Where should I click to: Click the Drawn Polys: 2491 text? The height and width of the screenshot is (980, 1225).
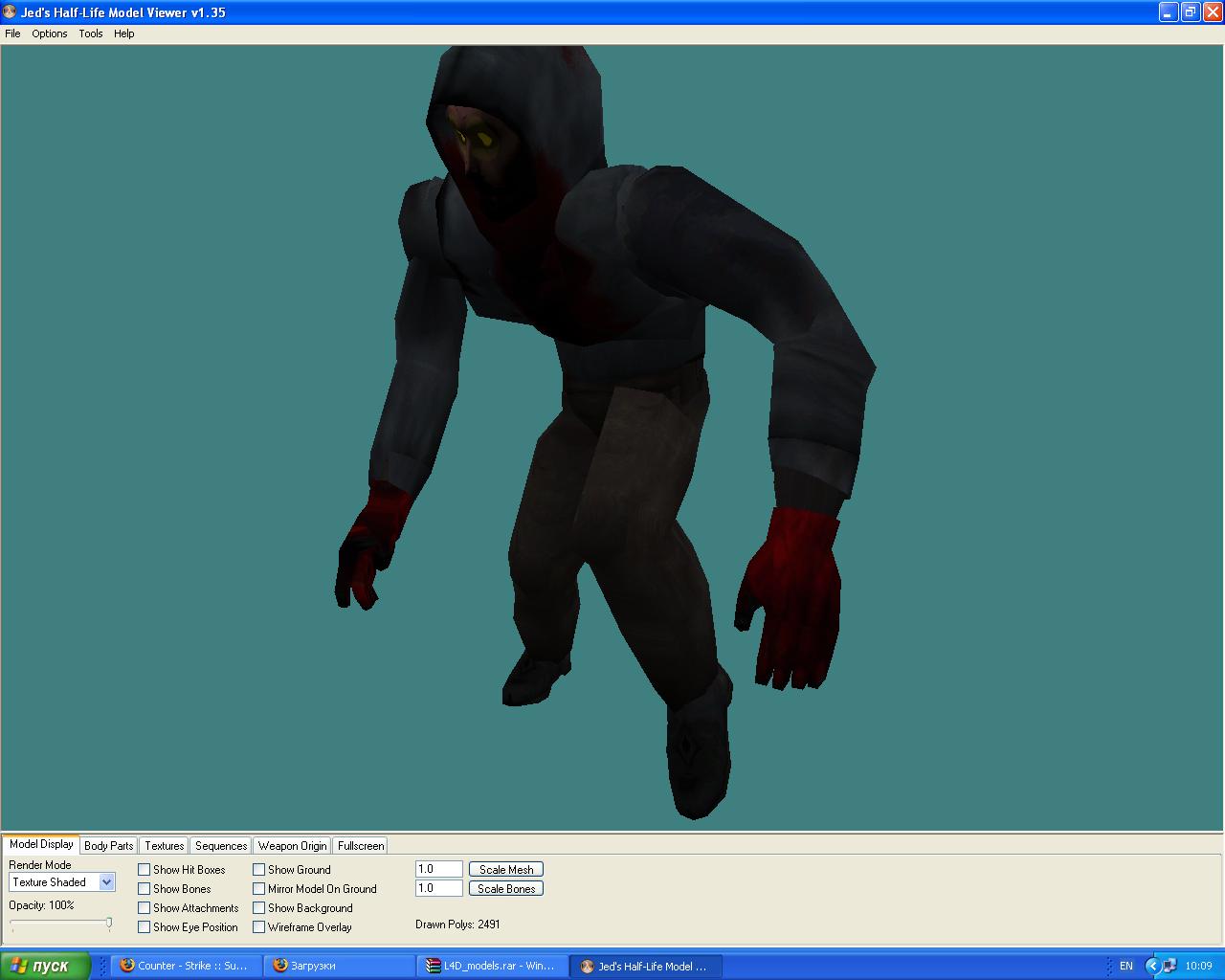[457, 924]
